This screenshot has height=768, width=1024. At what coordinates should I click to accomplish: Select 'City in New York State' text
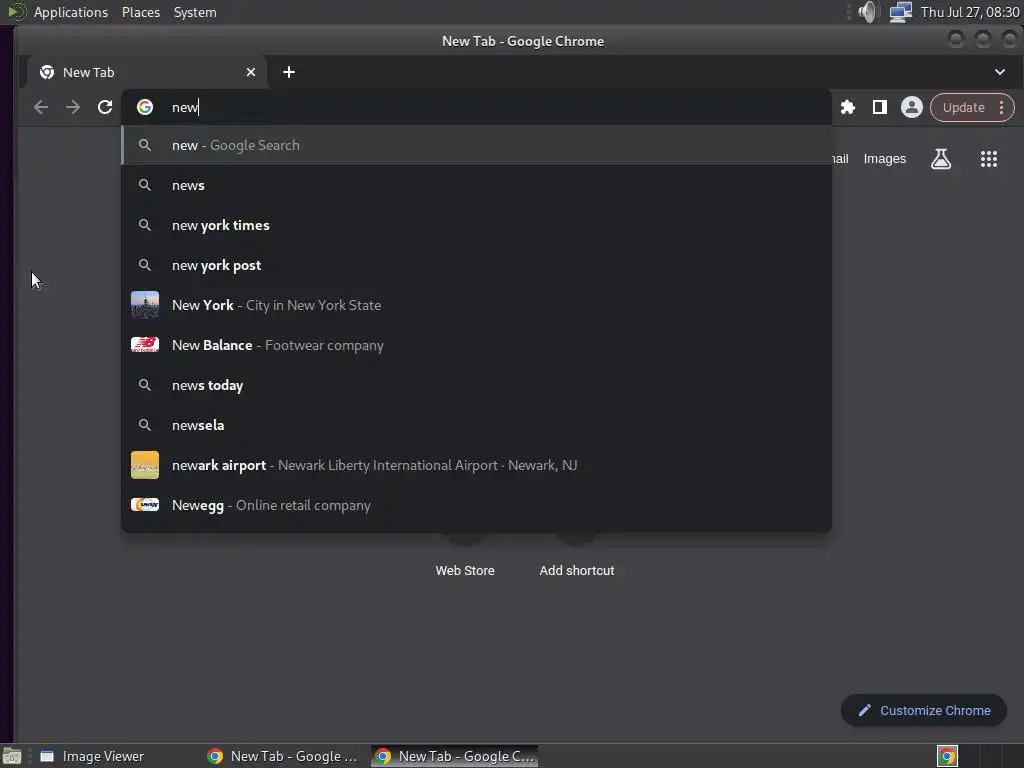point(313,305)
